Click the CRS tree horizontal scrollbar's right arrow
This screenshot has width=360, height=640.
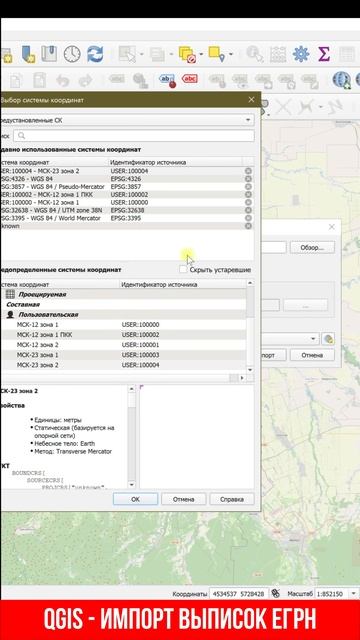coord(242,378)
